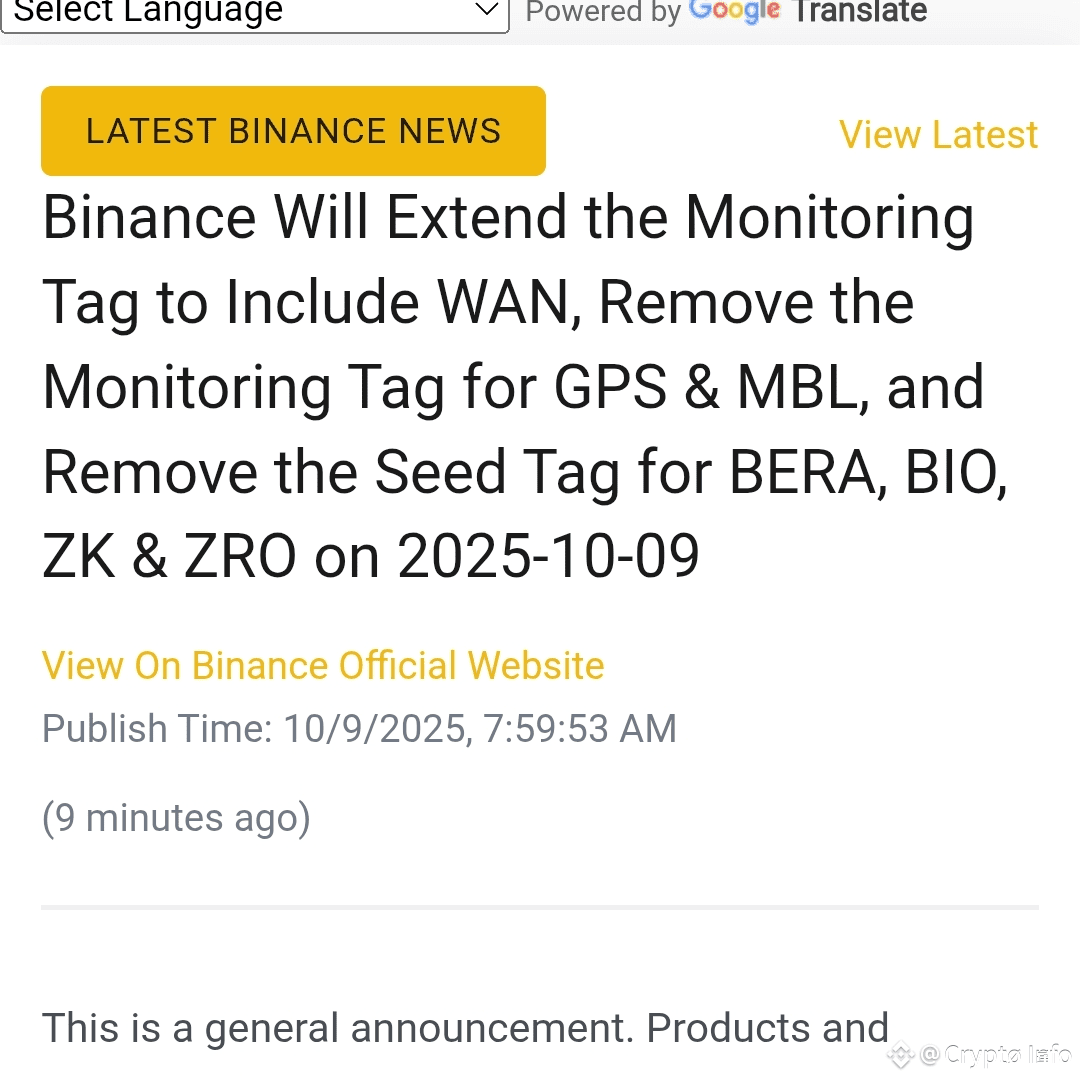
Task: Click the Translate label next to Google logo
Action: (x=858, y=12)
